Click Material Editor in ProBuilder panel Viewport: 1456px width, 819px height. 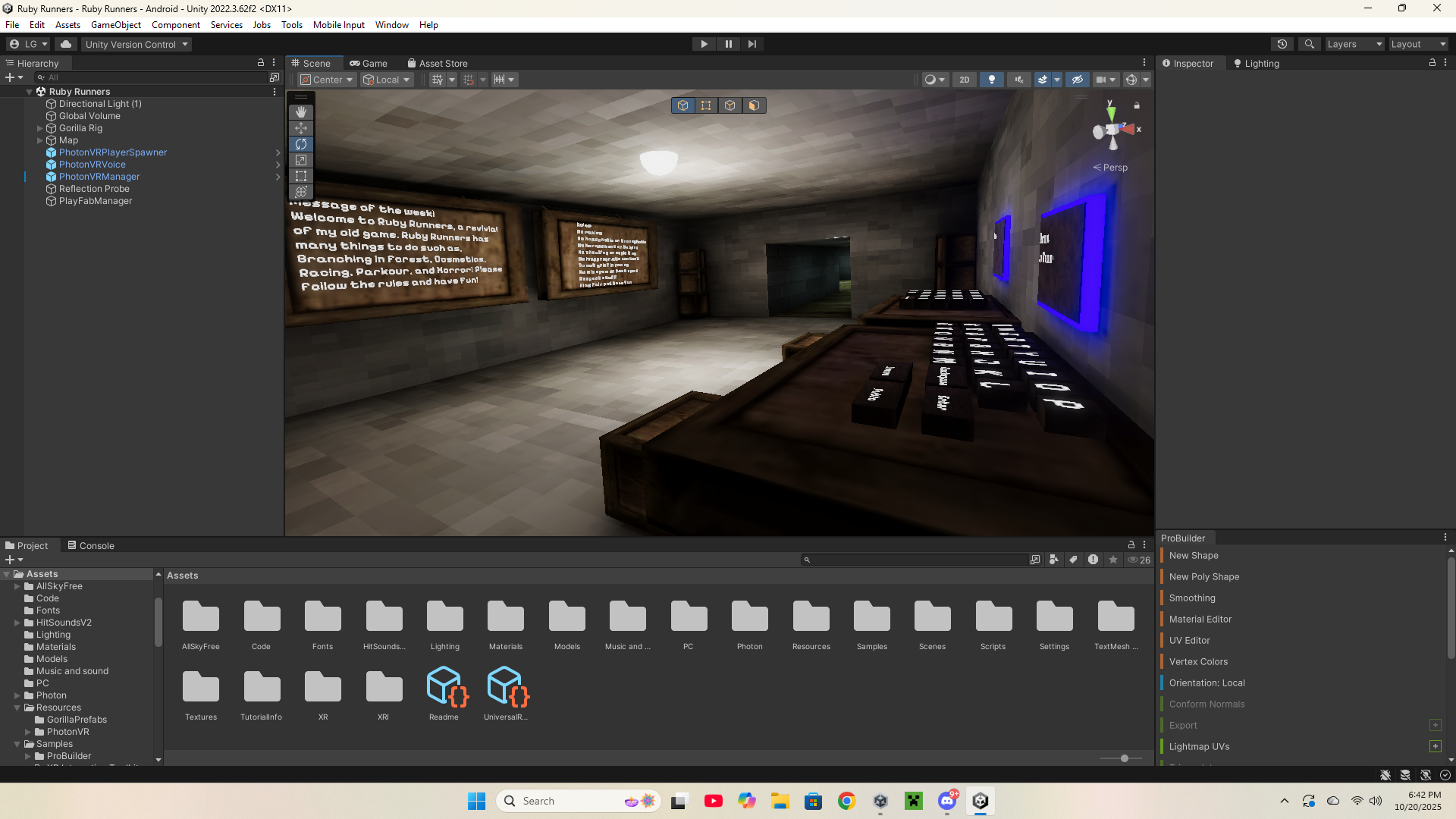(x=1200, y=619)
